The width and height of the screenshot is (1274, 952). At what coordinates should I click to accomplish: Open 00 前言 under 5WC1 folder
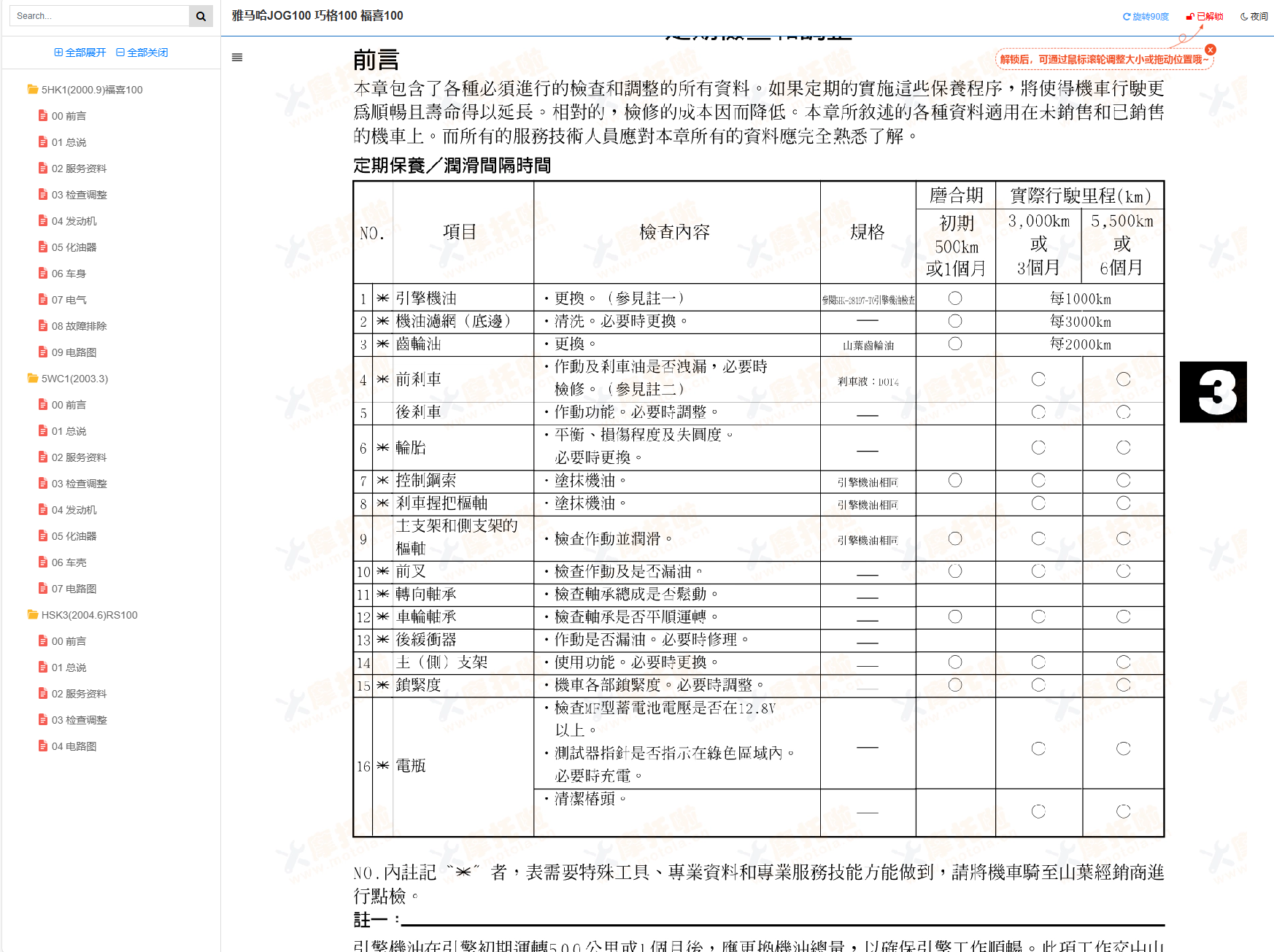click(63, 405)
